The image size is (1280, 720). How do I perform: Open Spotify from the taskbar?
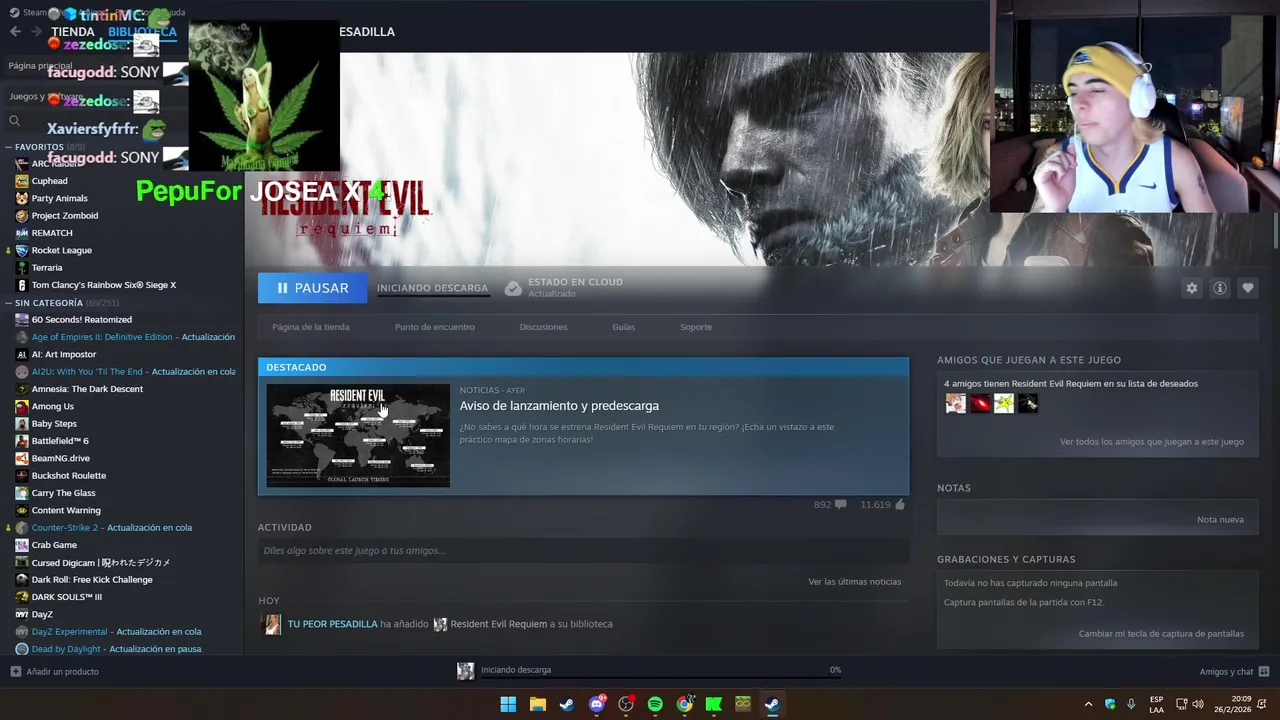click(655, 704)
